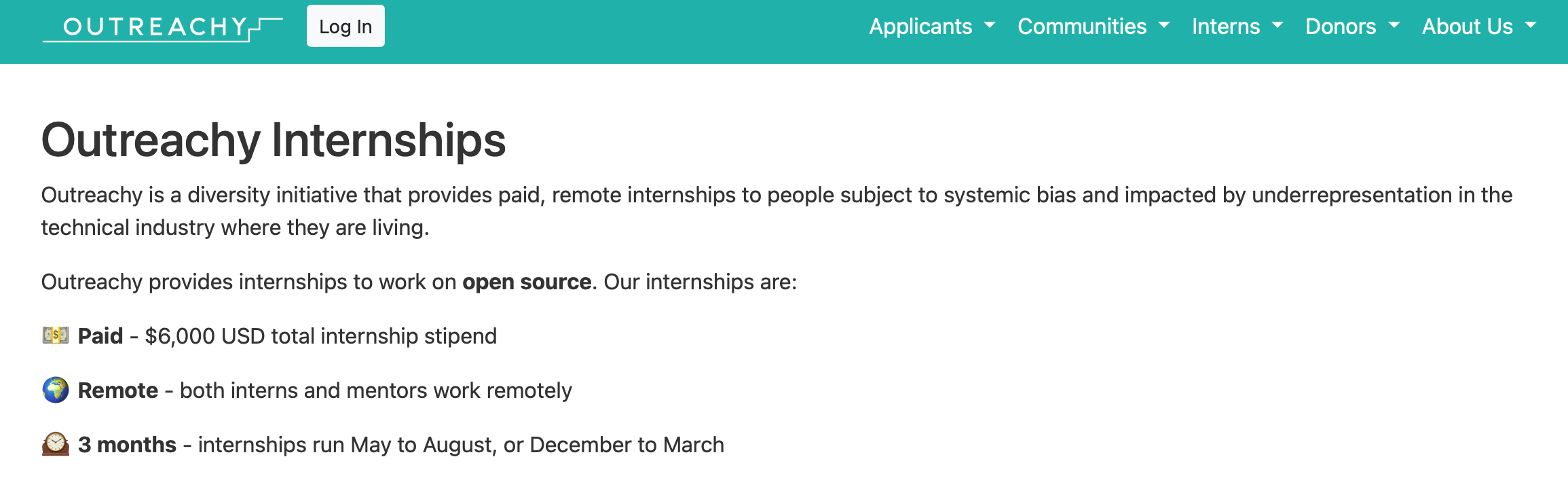Click the Outreachy Internships heading
Screen dimensions: 1568x493
(x=274, y=141)
